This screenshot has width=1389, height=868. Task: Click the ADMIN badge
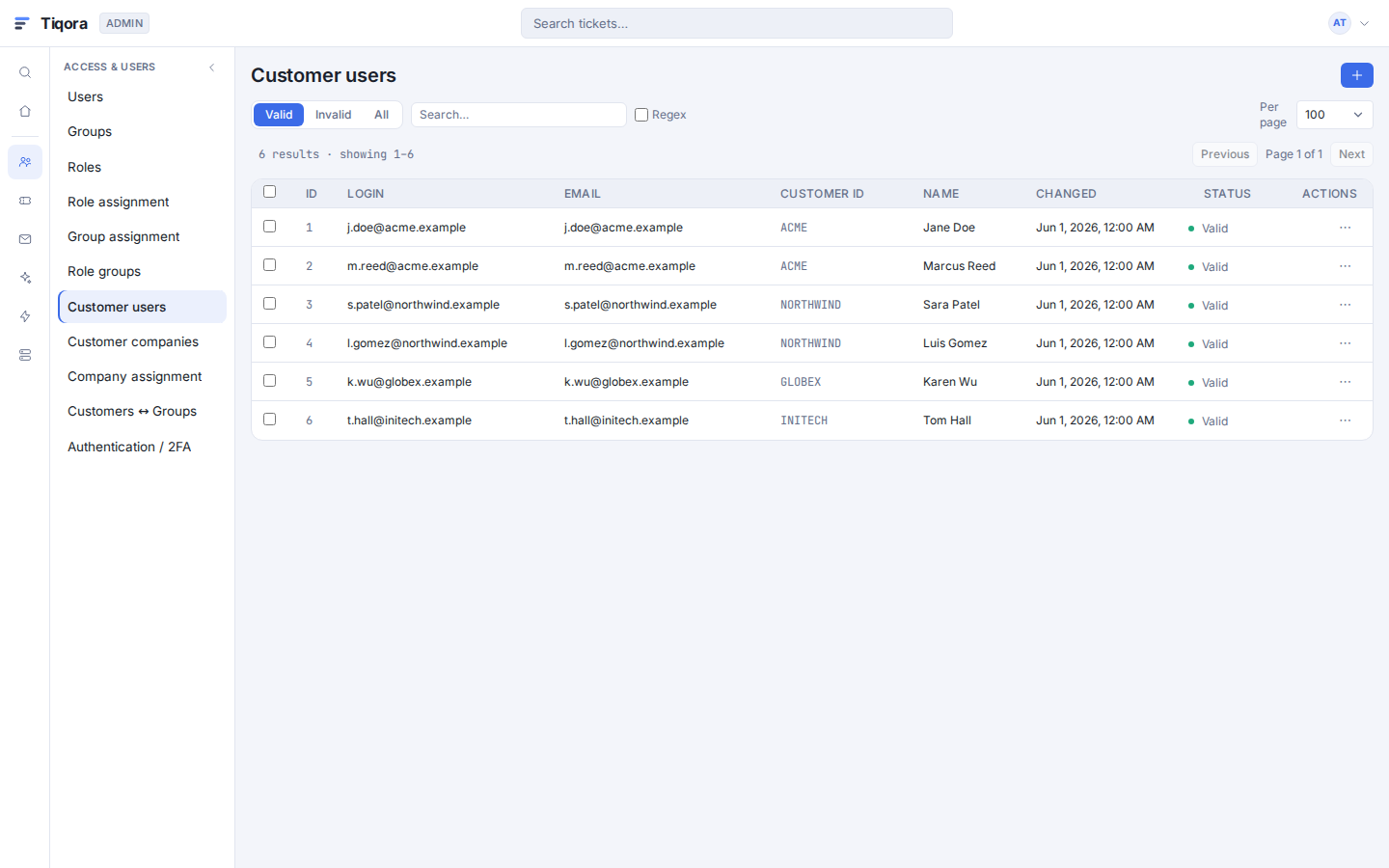[x=124, y=23]
